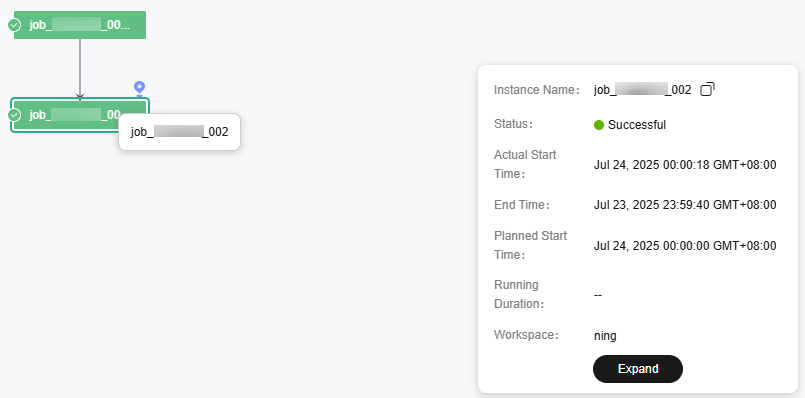Click the Successful status text
The width and height of the screenshot is (805, 398).
pyautogui.click(x=637, y=125)
